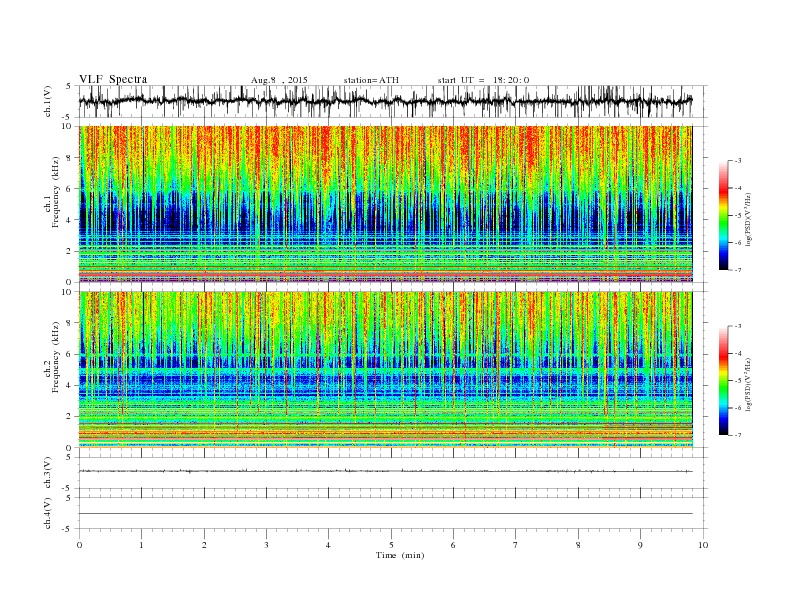Click the "Time (min)" x-axis label

pyautogui.click(x=400, y=555)
